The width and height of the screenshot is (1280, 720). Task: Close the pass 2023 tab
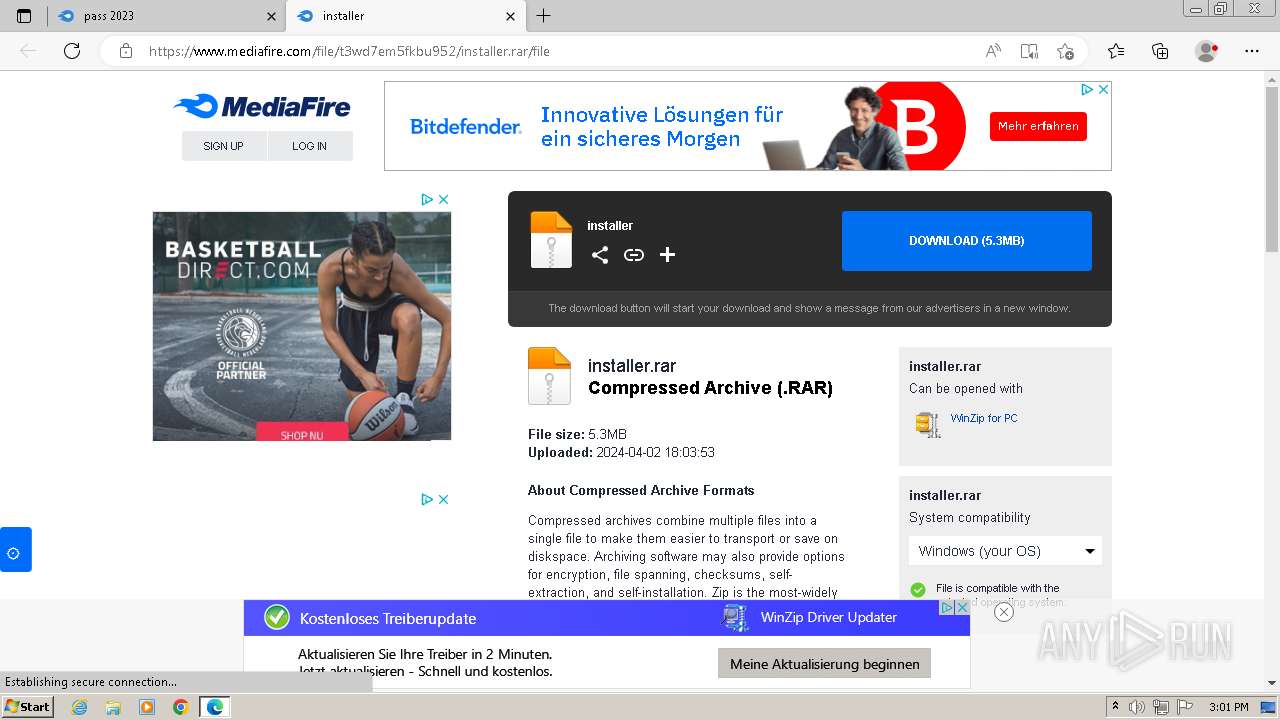click(x=272, y=16)
